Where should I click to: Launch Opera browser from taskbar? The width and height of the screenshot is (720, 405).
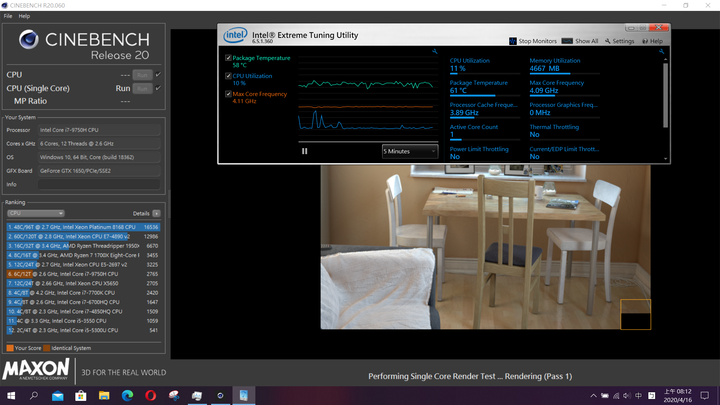pos(151,395)
